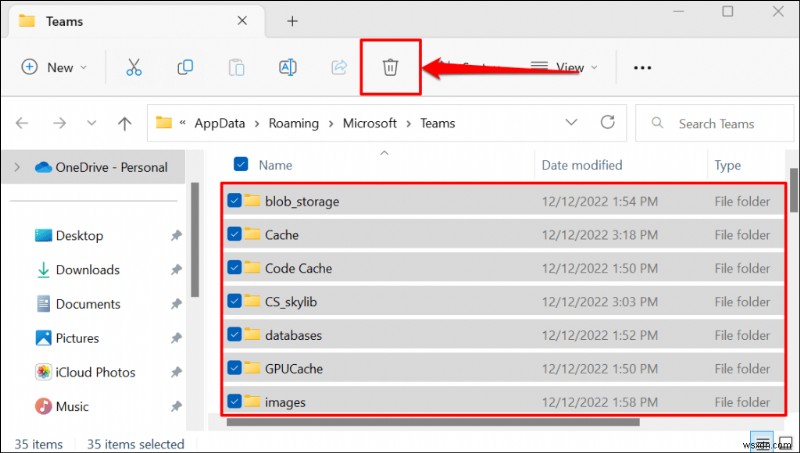This screenshot has width=800, height=453.
Task: Switch to details view layout icon
Action: pyautogui.click(x=762, y=442)
